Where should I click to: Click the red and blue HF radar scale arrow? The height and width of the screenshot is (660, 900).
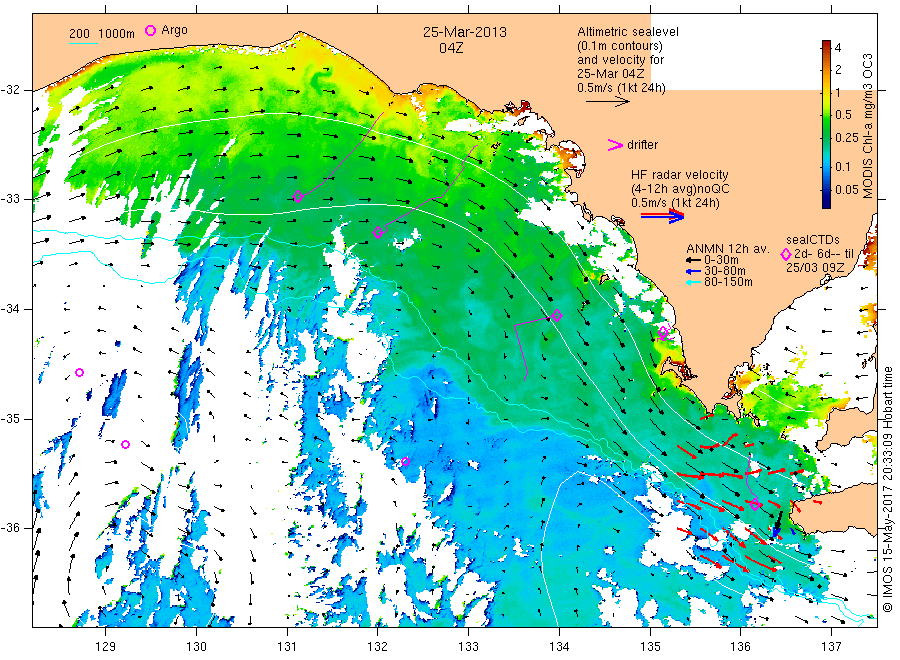pyautogui.click(x=662, y=216)
